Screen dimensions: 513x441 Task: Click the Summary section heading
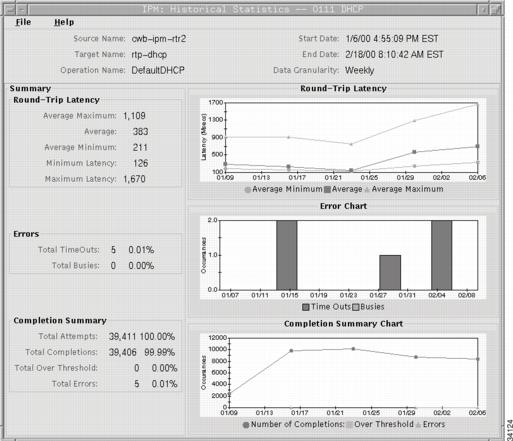(x=30, y=89)
